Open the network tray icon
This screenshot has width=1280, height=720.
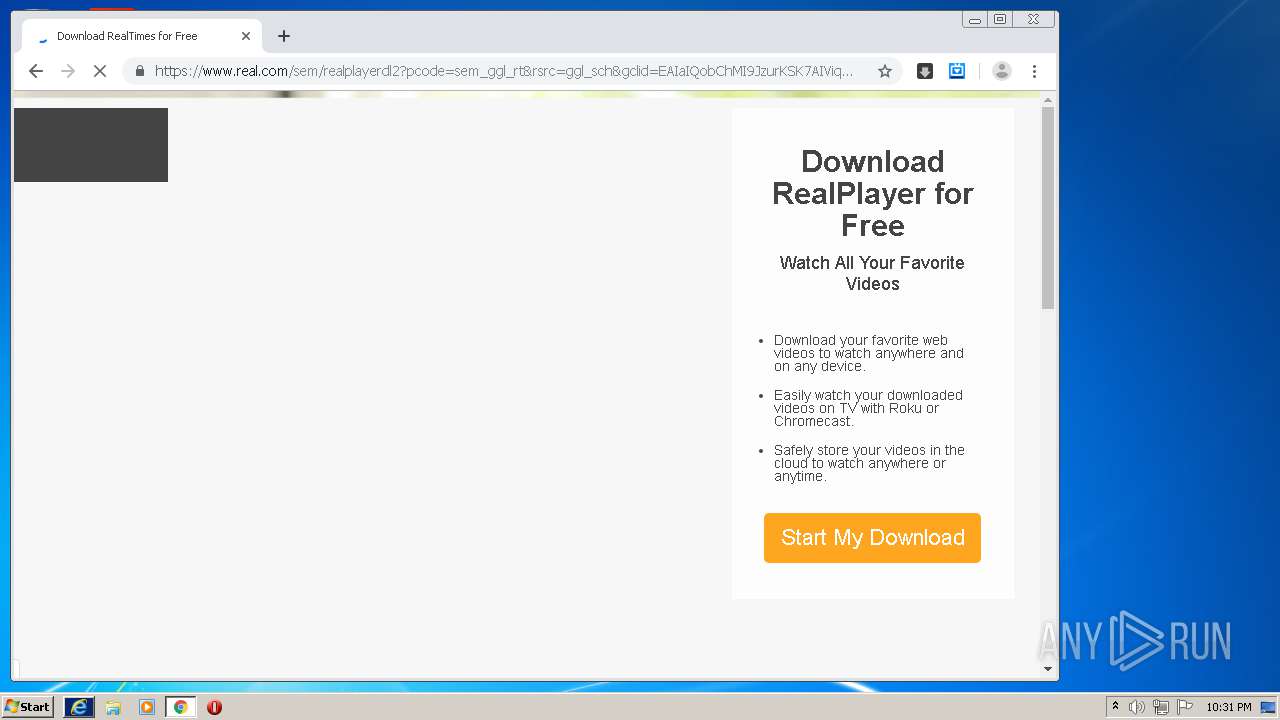tap(1161, 707)
